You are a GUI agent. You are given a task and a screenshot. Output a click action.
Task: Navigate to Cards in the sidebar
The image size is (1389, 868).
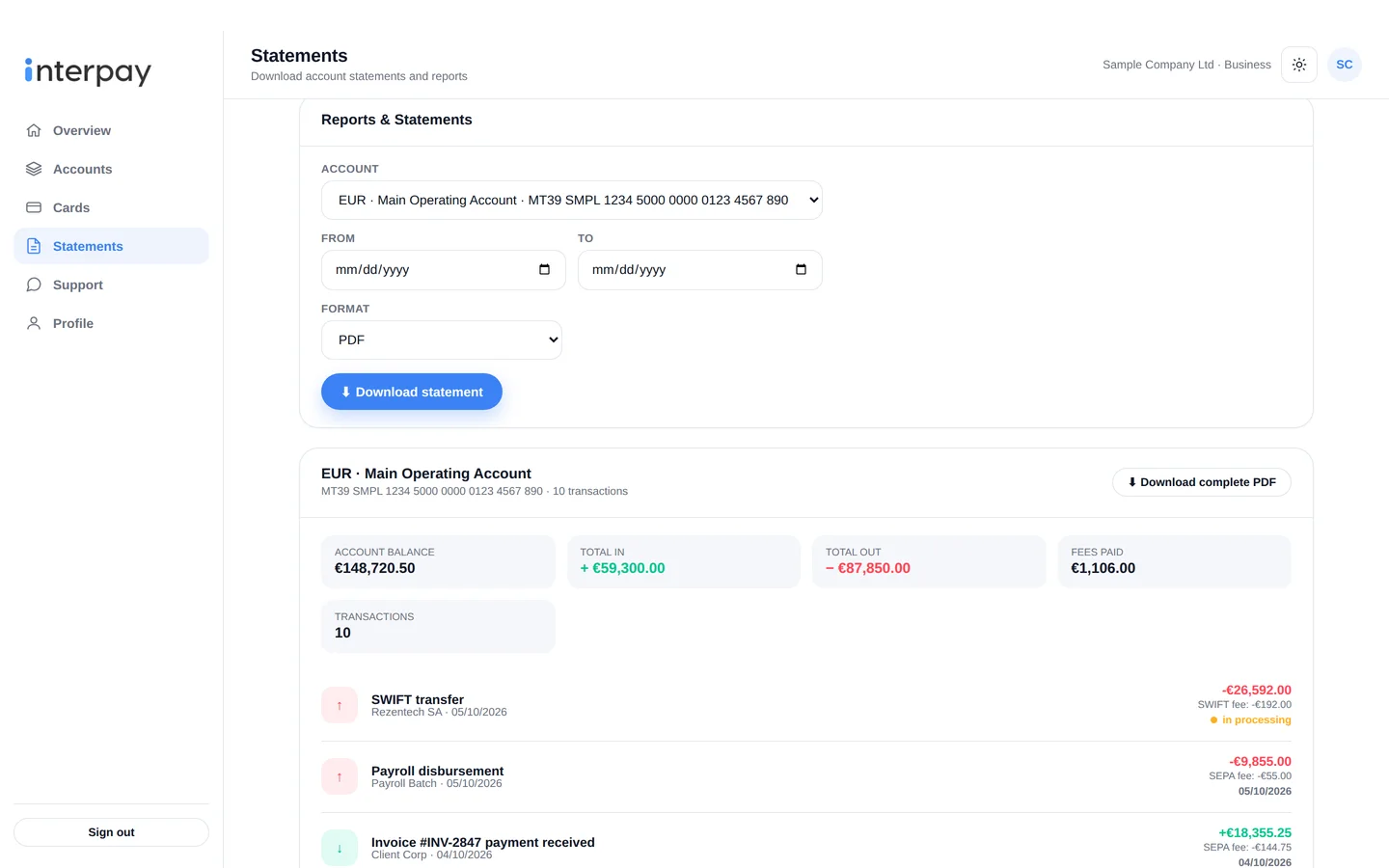pos(111,207)
